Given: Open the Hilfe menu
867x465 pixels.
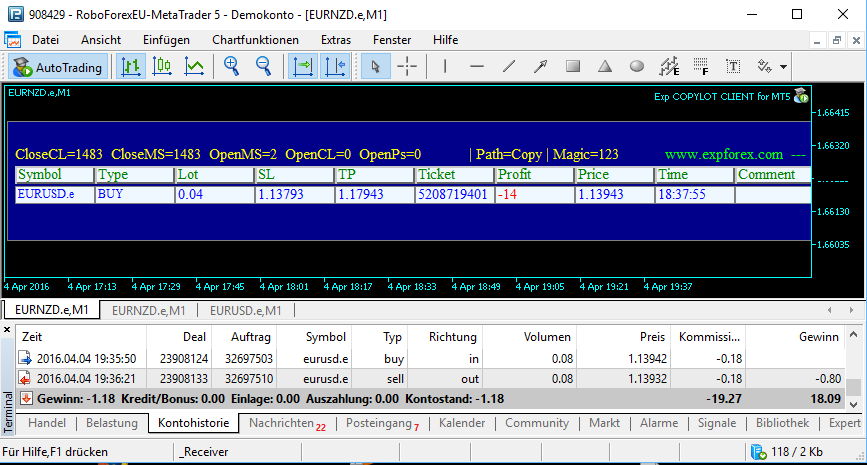Looking at the screenshot, I should click(446, 40).
